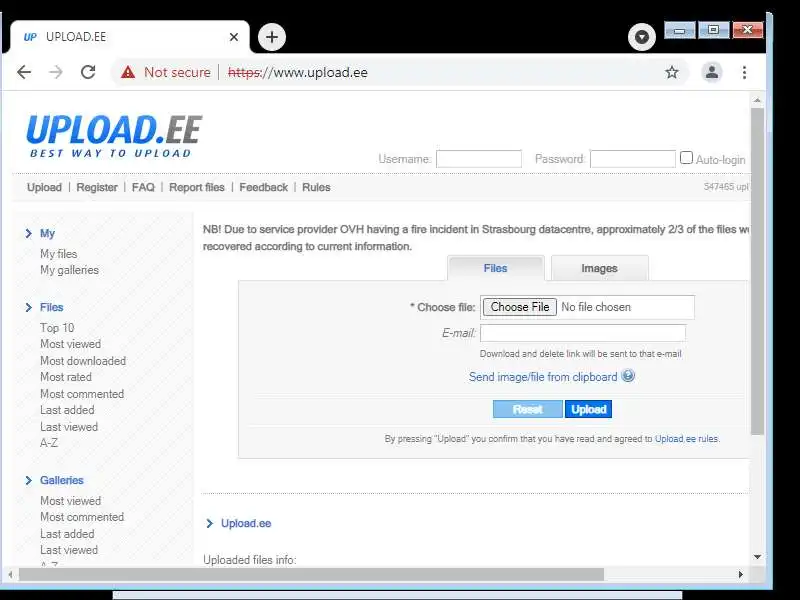Open Most commented under Galleries

[82, 517]
